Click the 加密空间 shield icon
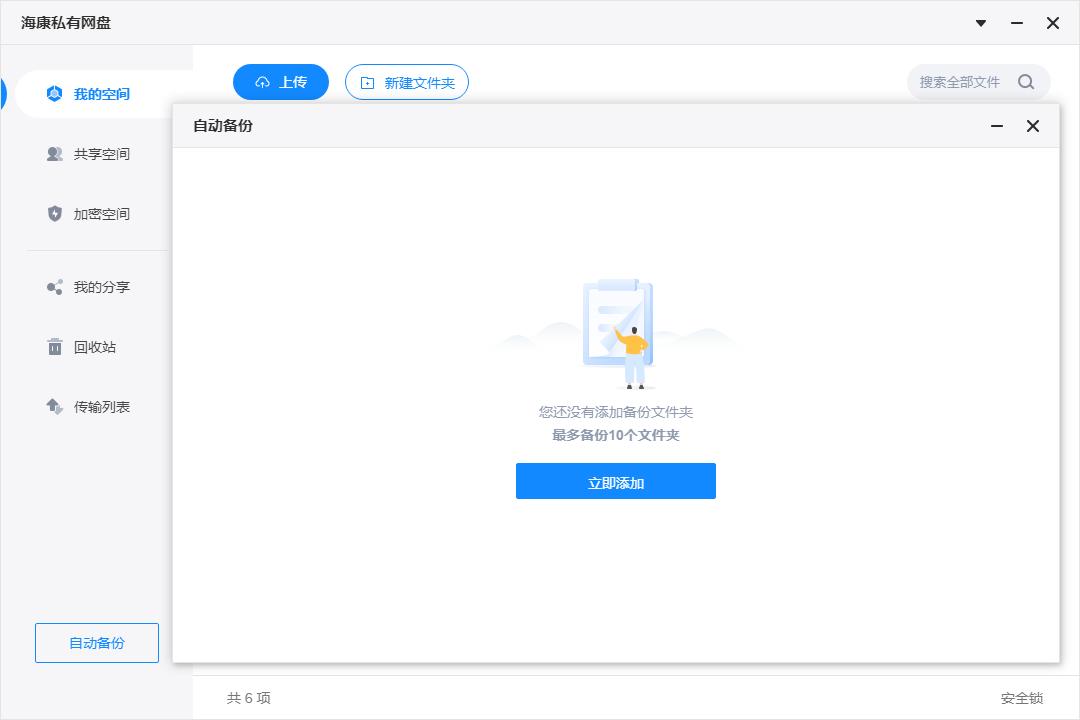Viewport: 1080px width, 720px height. (55, 213)
